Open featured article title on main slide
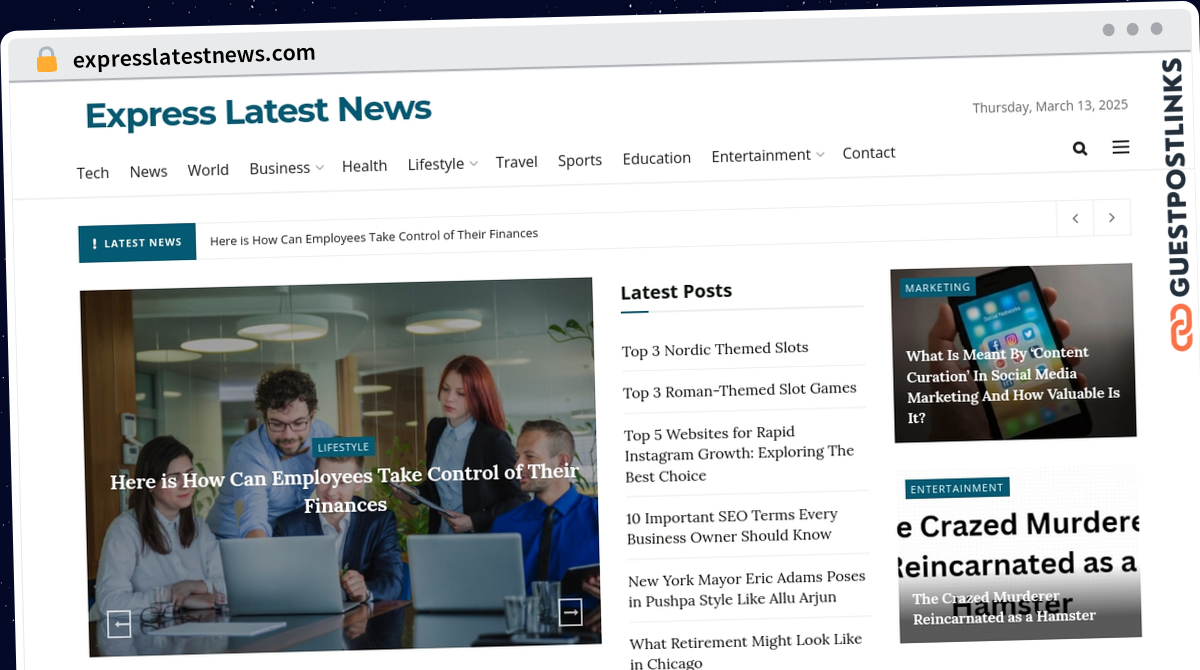The image size is (1200, 670). pyautogui.click(x=345, y=488)
